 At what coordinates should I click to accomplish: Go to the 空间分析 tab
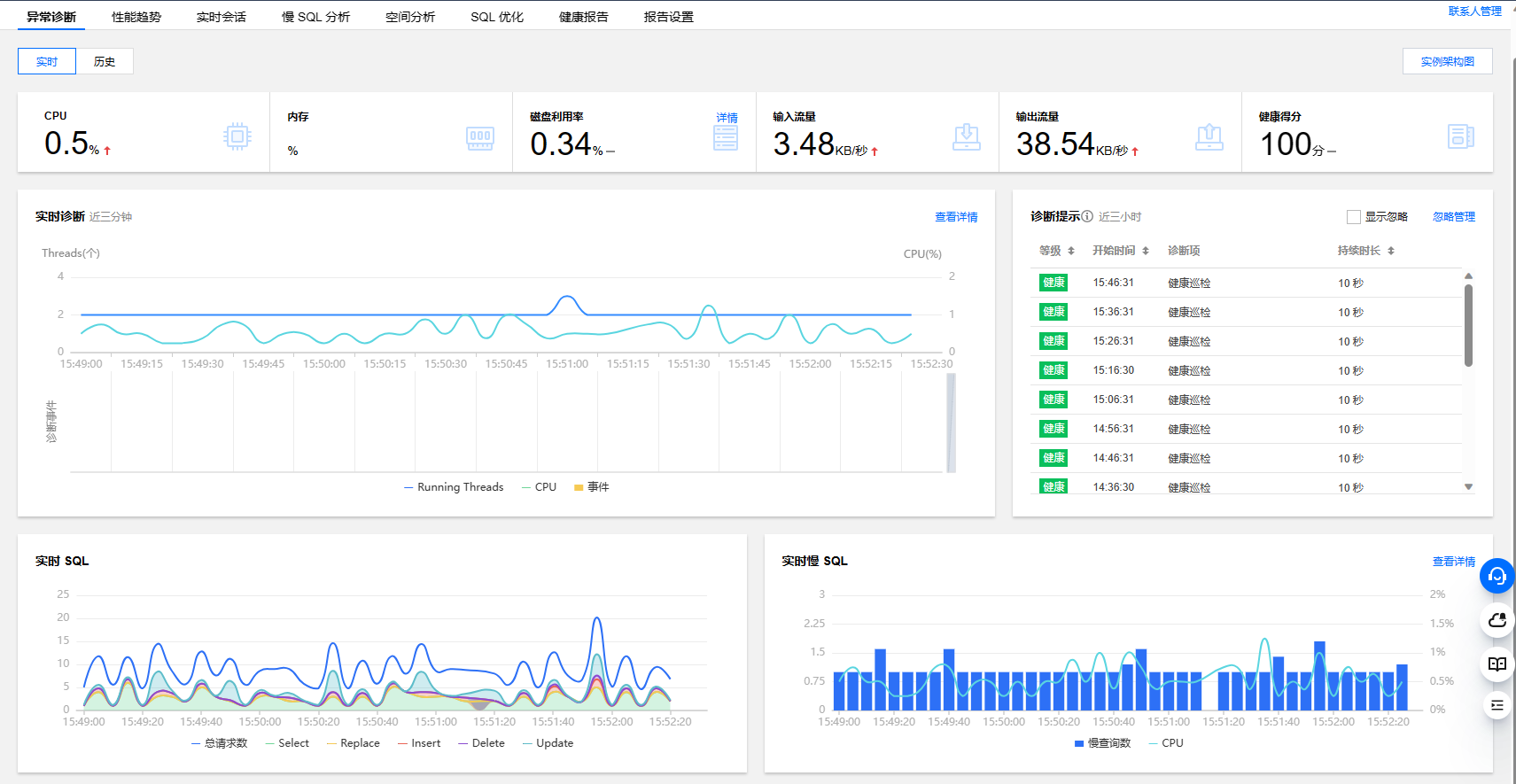(x=410, y=17)
